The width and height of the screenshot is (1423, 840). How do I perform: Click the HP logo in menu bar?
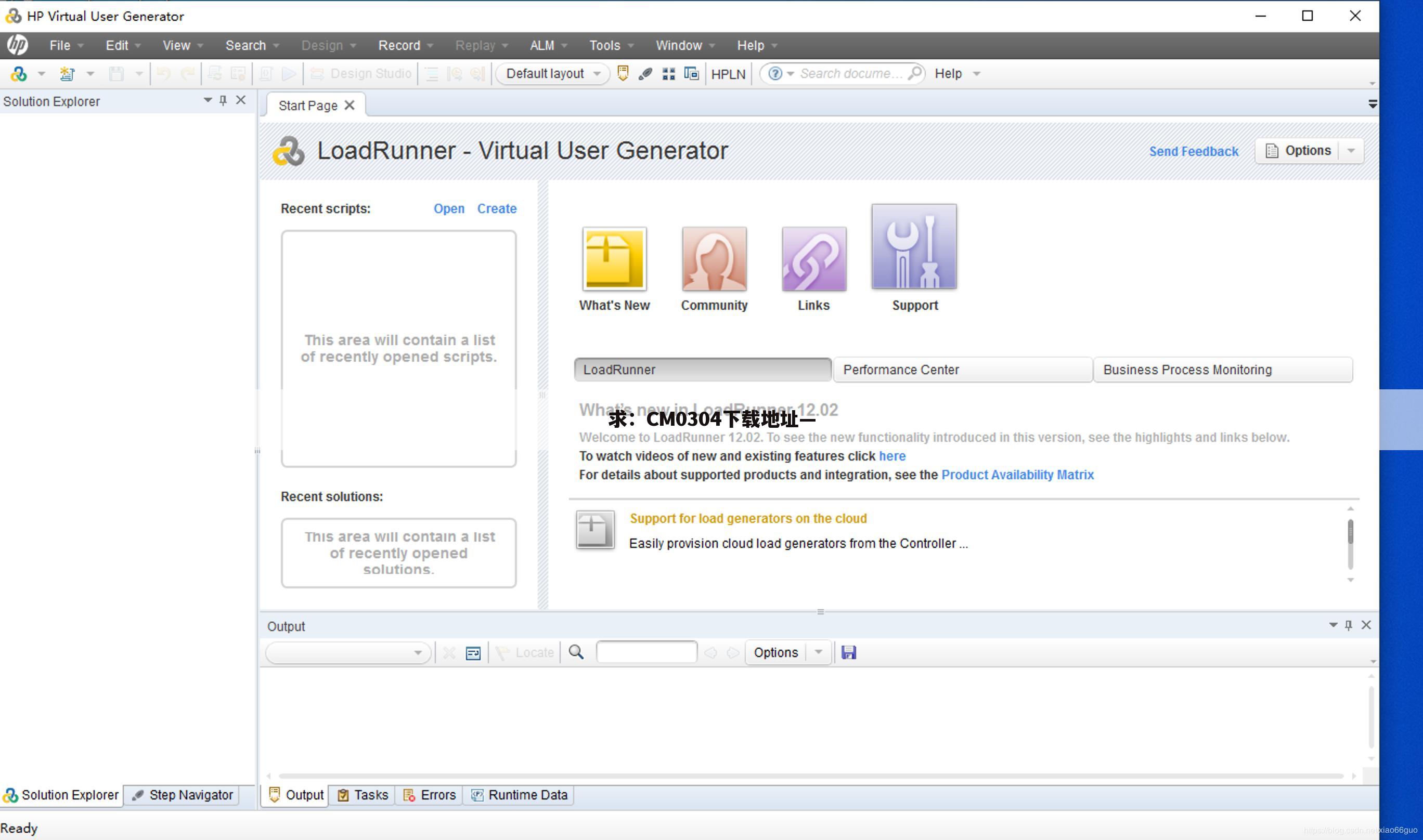pyautogui.click(x=18, y=45)
